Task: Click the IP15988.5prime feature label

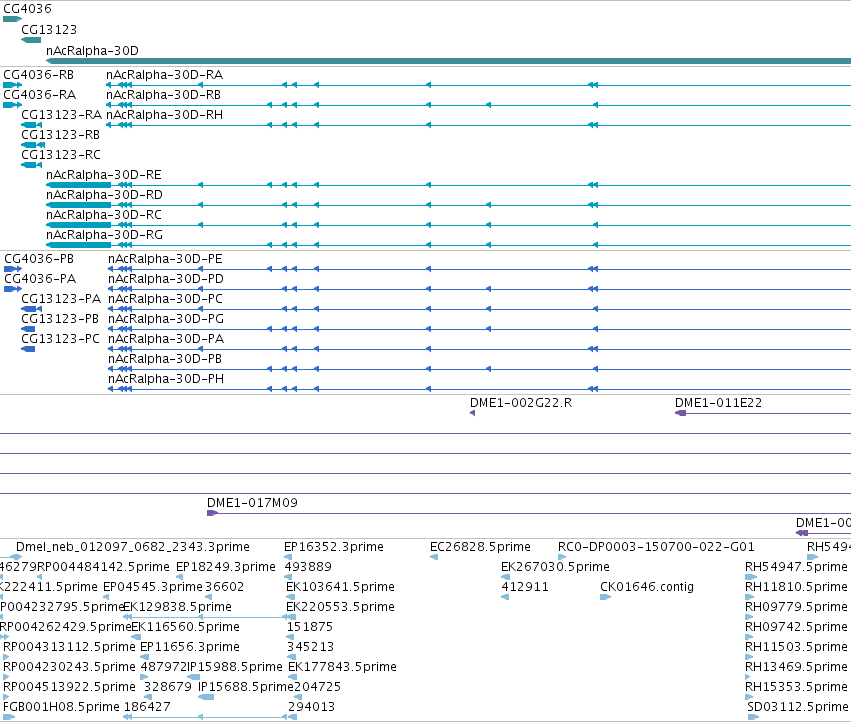Action: (235, 667)
